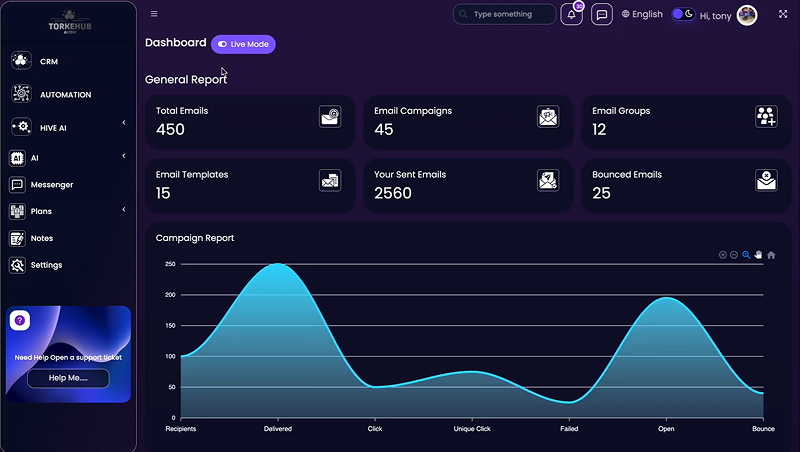
Task: Click the help question mark icon
Action: point(20,321)
